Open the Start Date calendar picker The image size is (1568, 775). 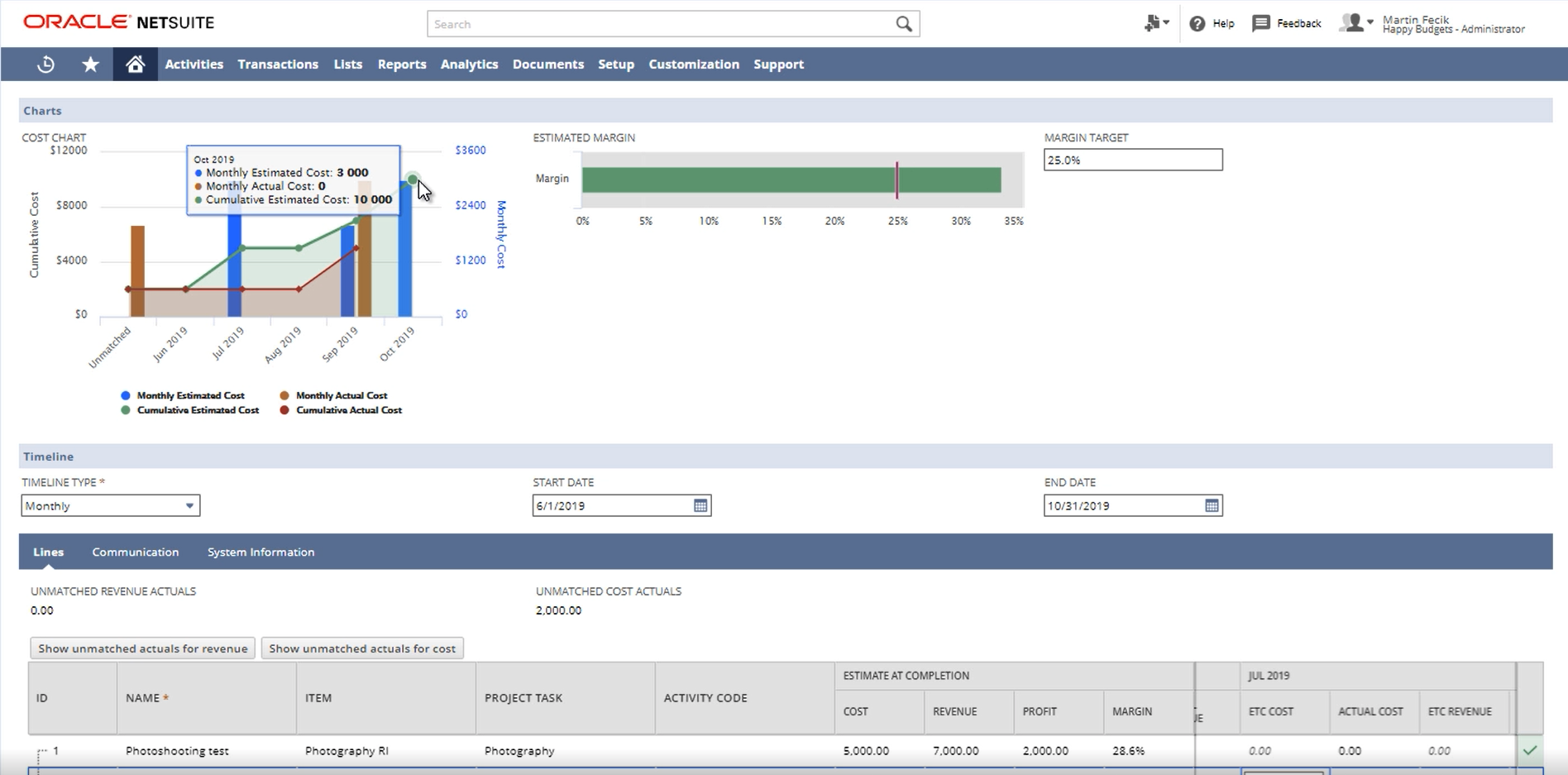[x=700, y=505]
